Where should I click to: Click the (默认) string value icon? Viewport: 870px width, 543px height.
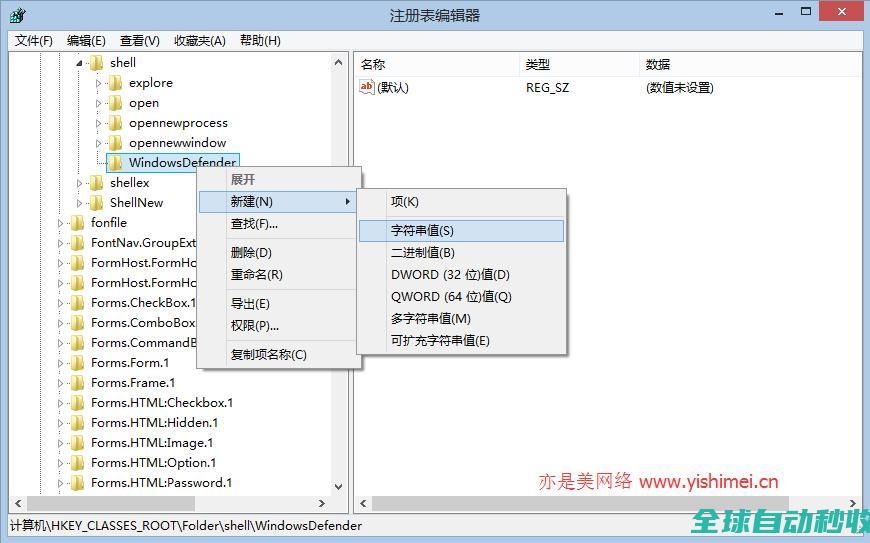point(367,88)
